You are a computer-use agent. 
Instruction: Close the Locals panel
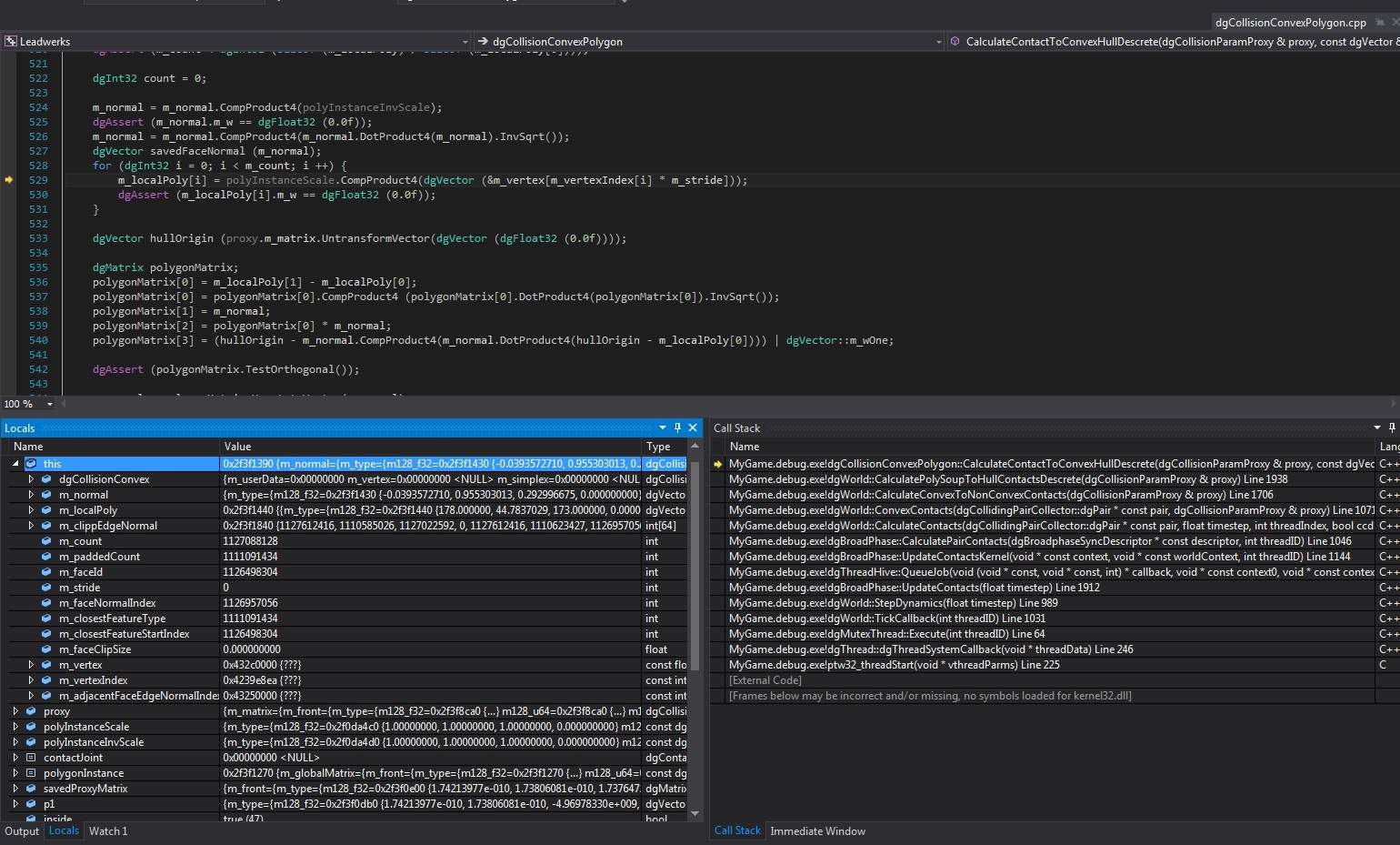pyautogui.click(x=693, y=428)
